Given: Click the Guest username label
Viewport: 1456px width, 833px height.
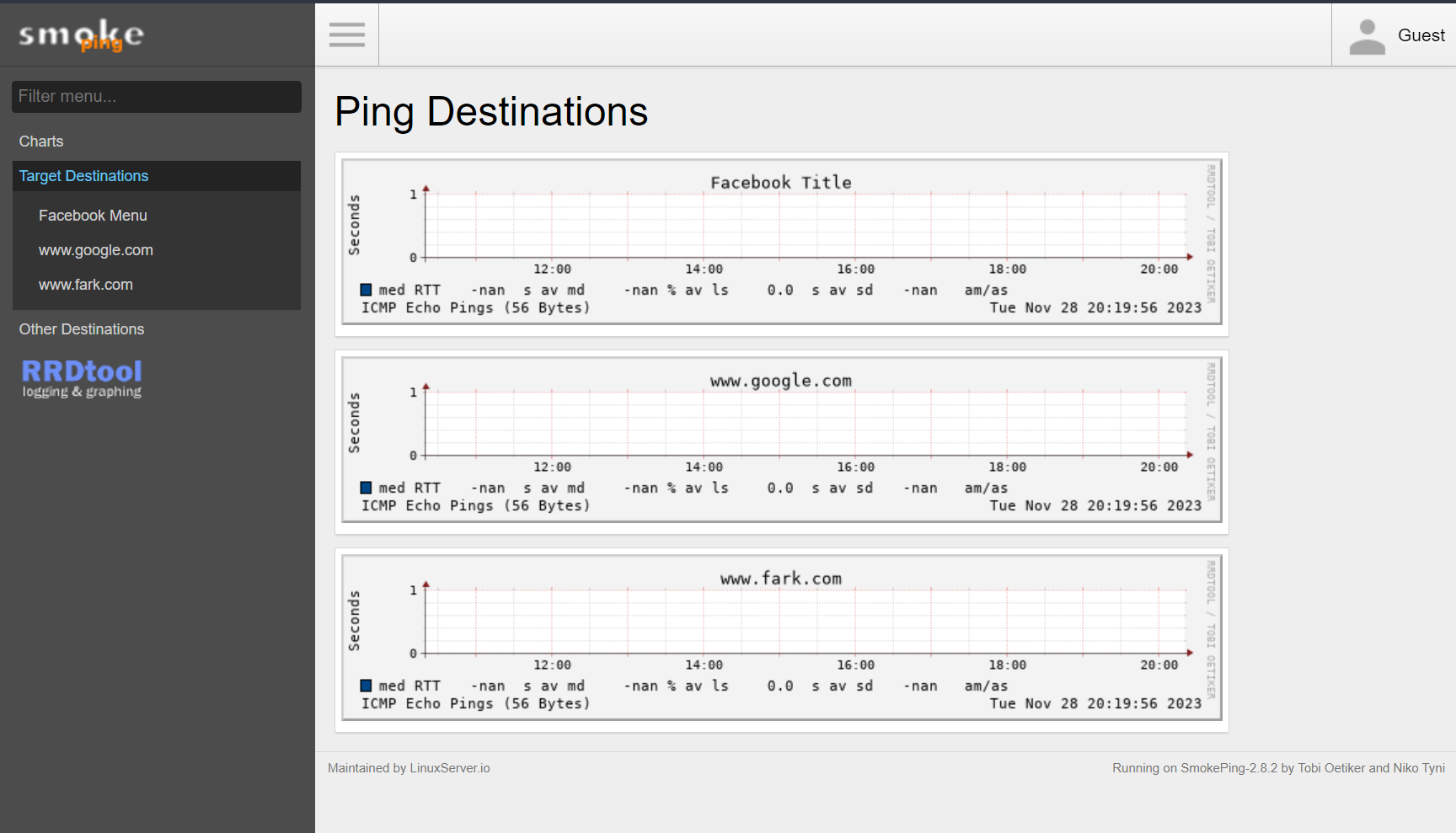Looking at the screenshot, I should [1421, 35].
